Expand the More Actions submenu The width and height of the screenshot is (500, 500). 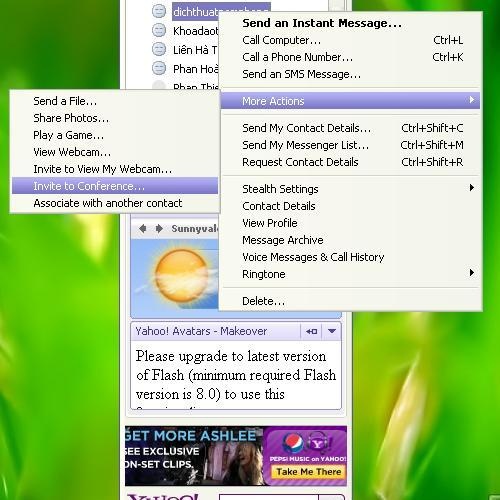pos(350,101)
